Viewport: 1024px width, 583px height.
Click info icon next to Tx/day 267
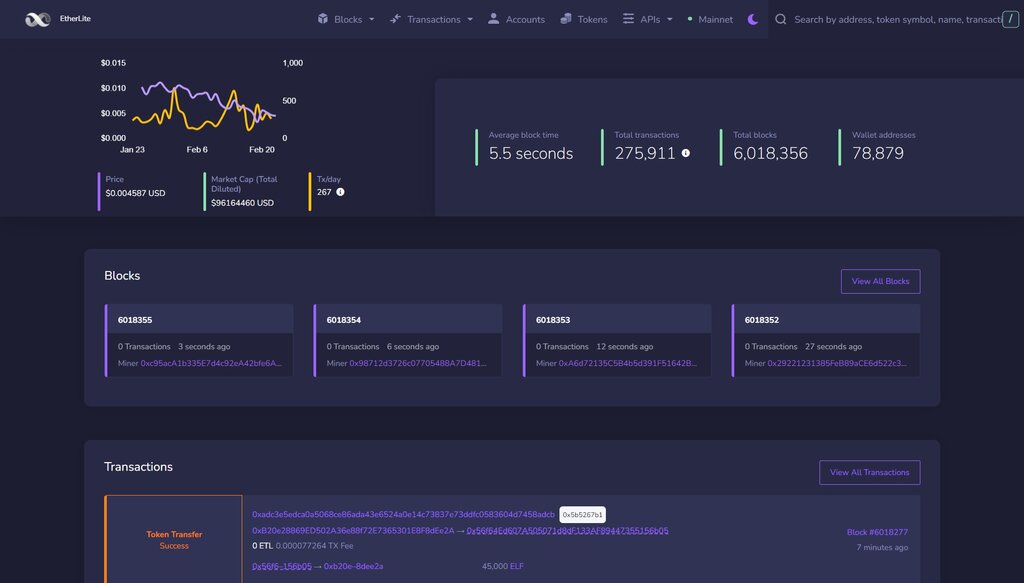coord(340,192)
